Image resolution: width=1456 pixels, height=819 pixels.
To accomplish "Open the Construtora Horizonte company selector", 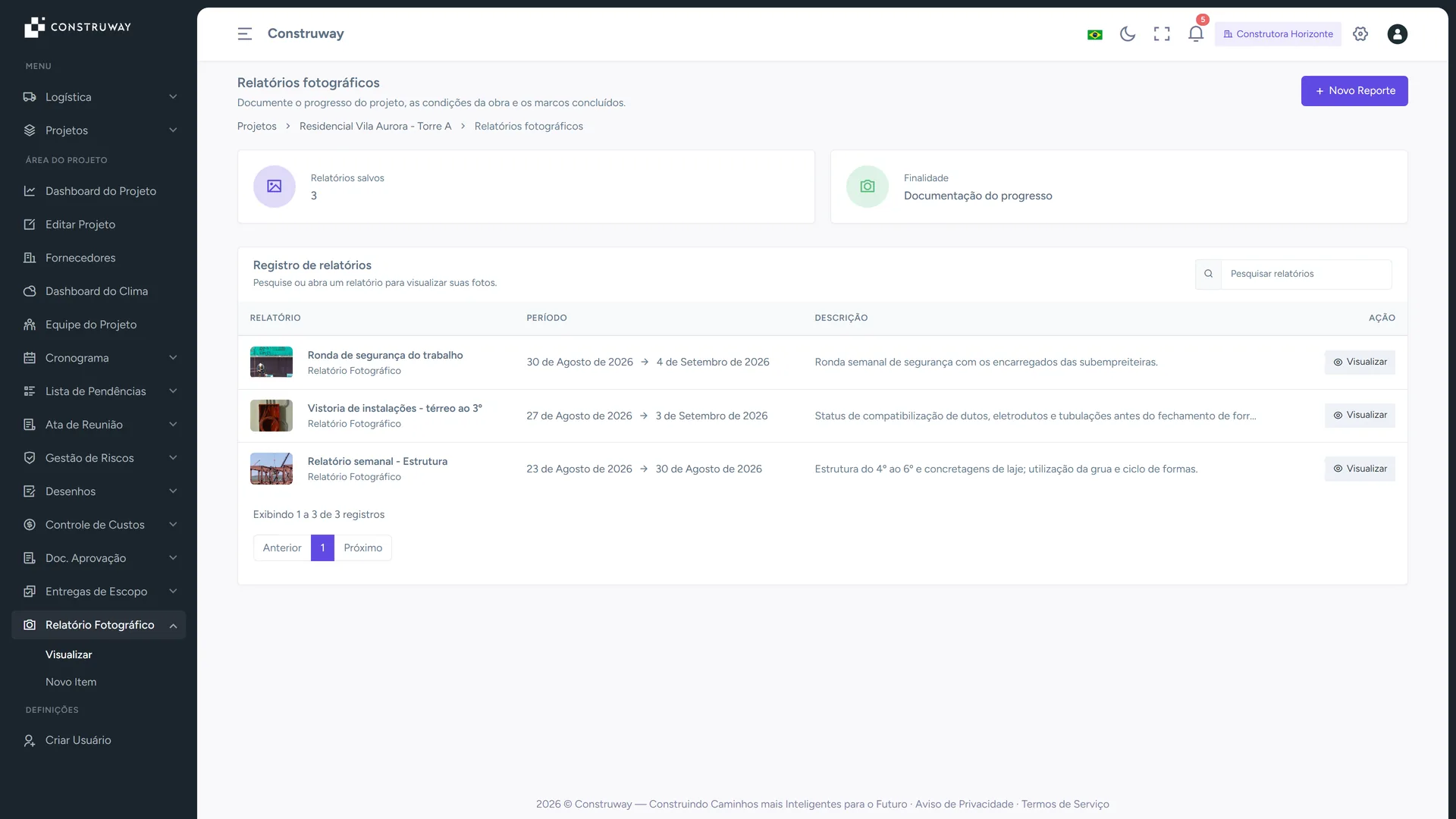I will [1278, 34].
